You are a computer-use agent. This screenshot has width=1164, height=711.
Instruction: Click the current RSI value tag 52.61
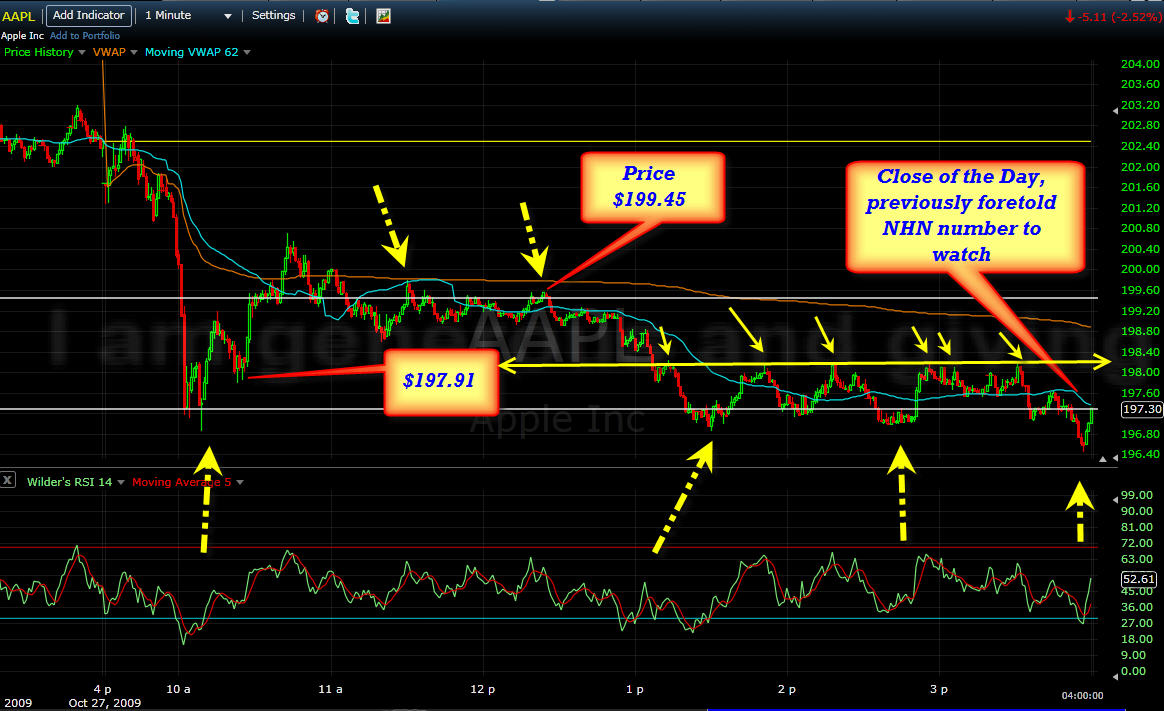[x=1139, y=579]
